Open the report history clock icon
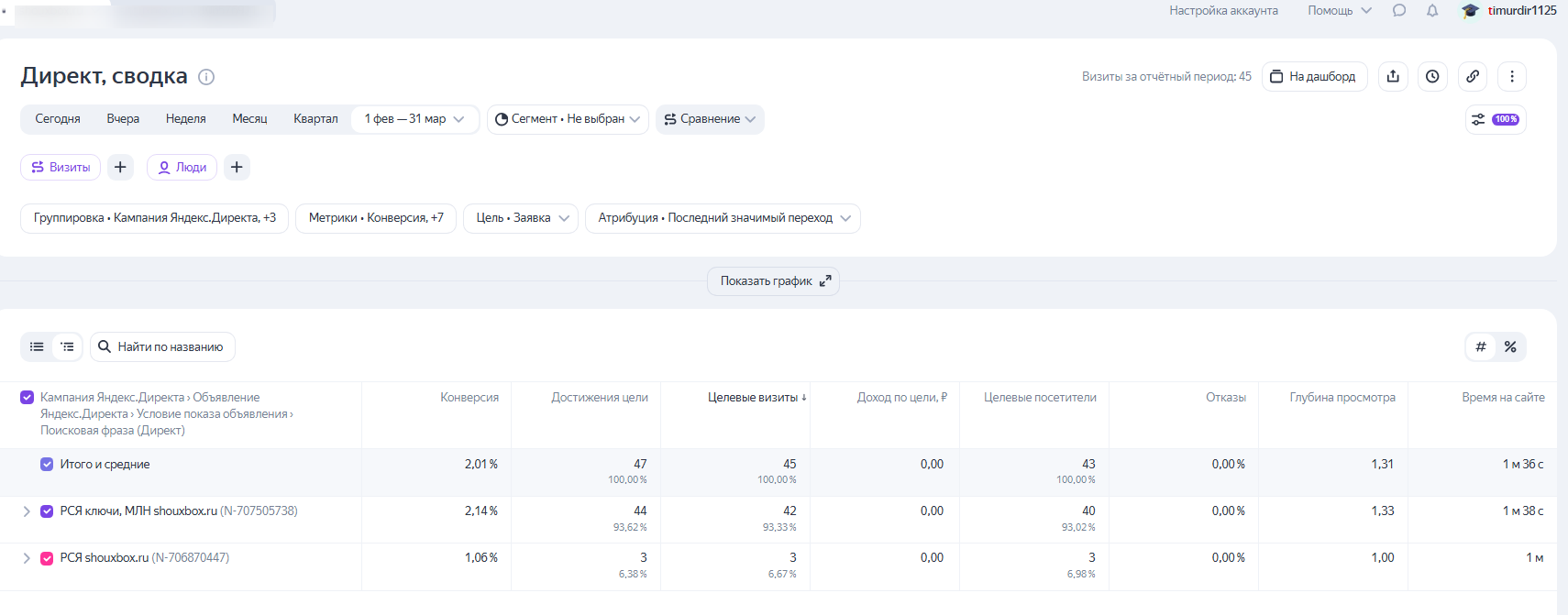Viewport: 1568px width, 615px height. [x=1432, y=77]
